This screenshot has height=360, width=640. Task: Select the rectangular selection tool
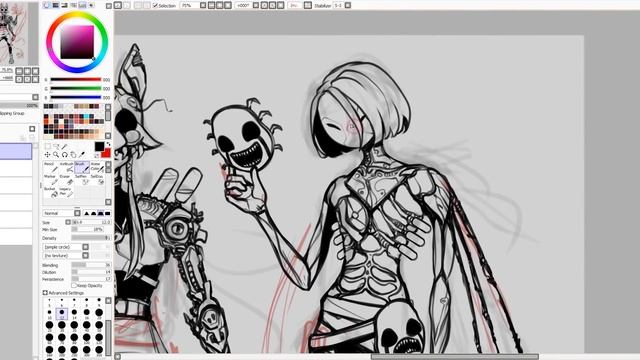(x=48, y=146)
